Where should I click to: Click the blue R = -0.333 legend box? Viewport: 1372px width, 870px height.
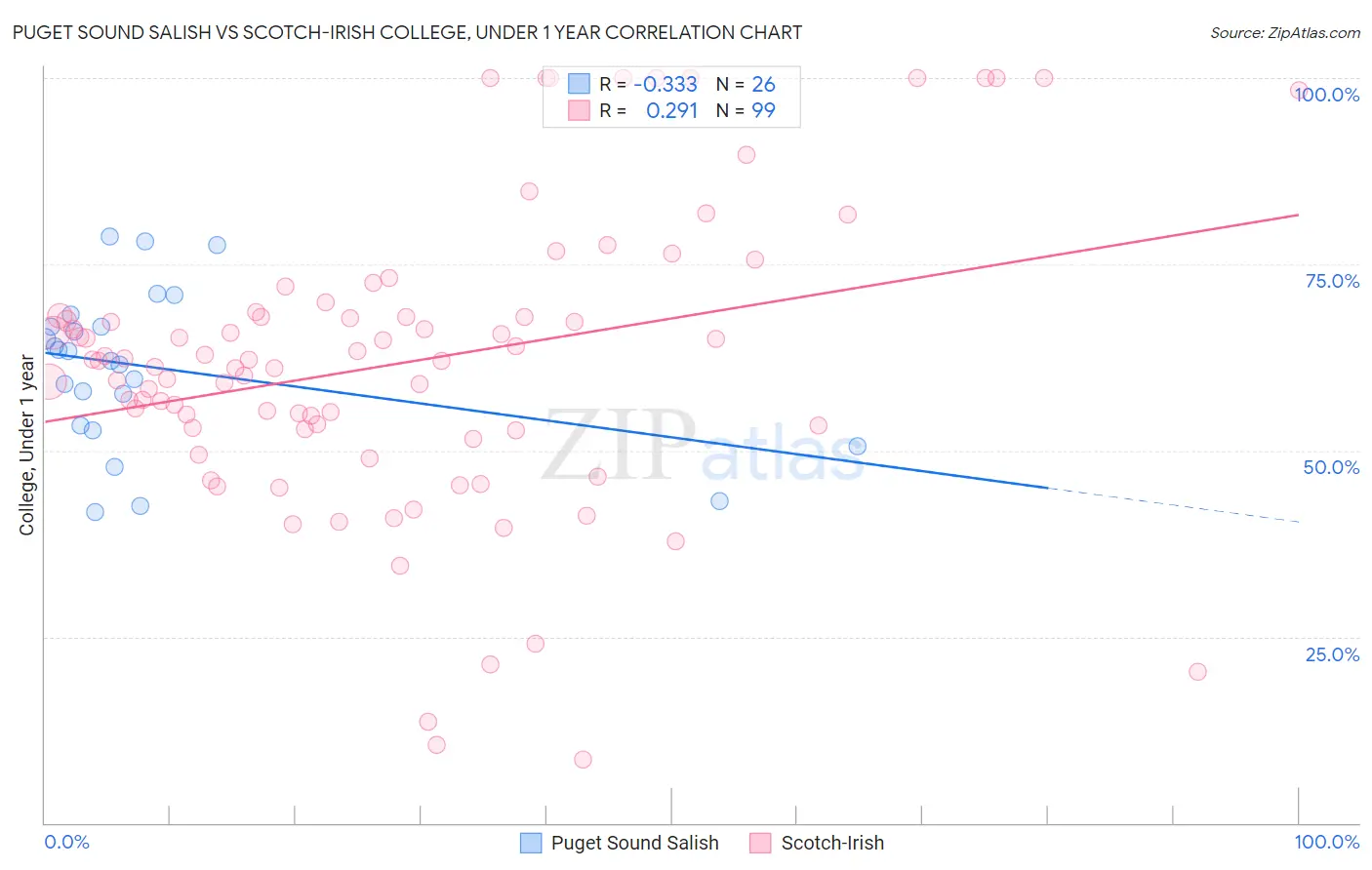pyautogui.click(x=579, y=84)
